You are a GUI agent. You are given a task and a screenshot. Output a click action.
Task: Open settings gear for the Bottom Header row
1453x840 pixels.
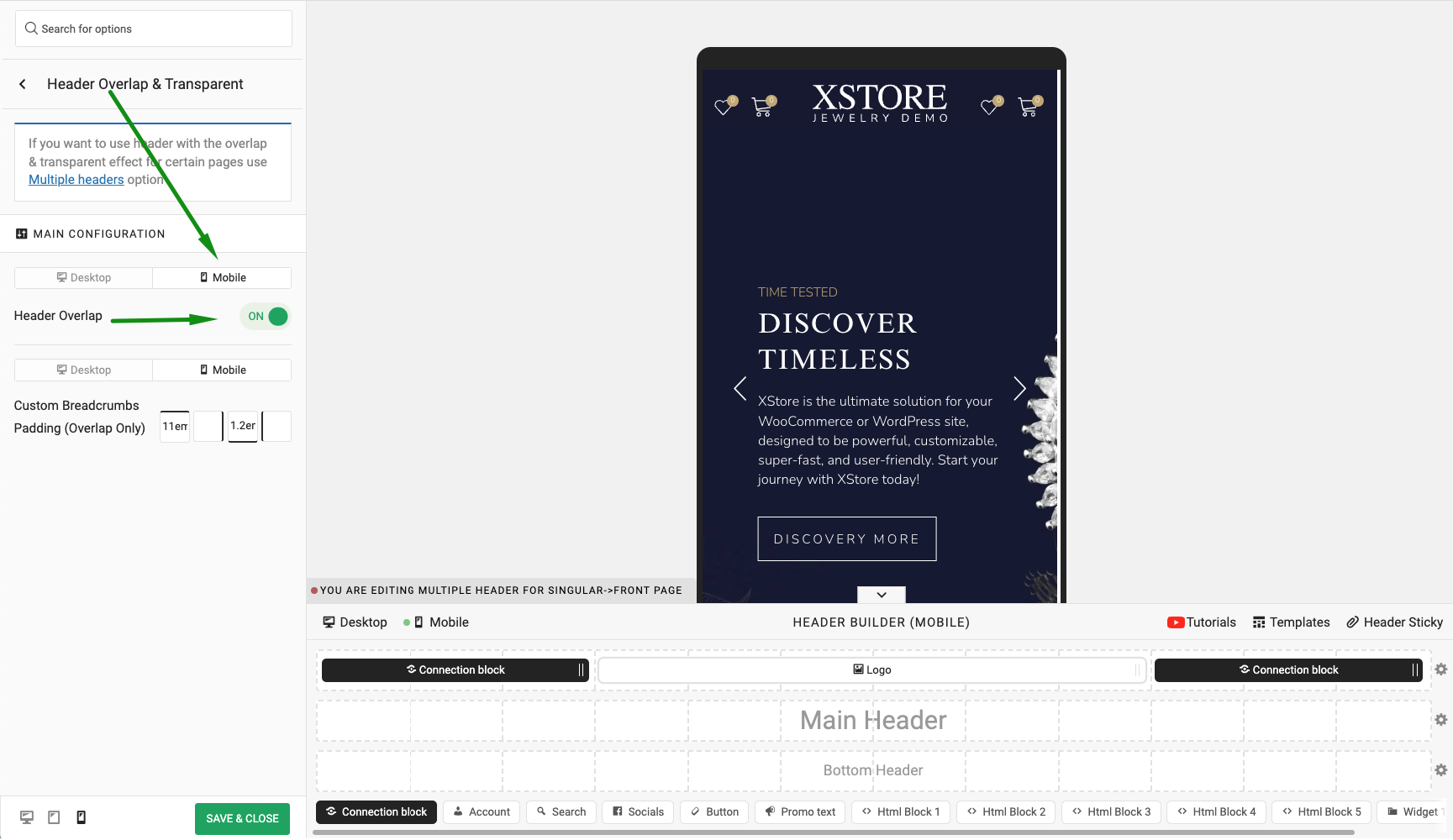coord(1441,770)
